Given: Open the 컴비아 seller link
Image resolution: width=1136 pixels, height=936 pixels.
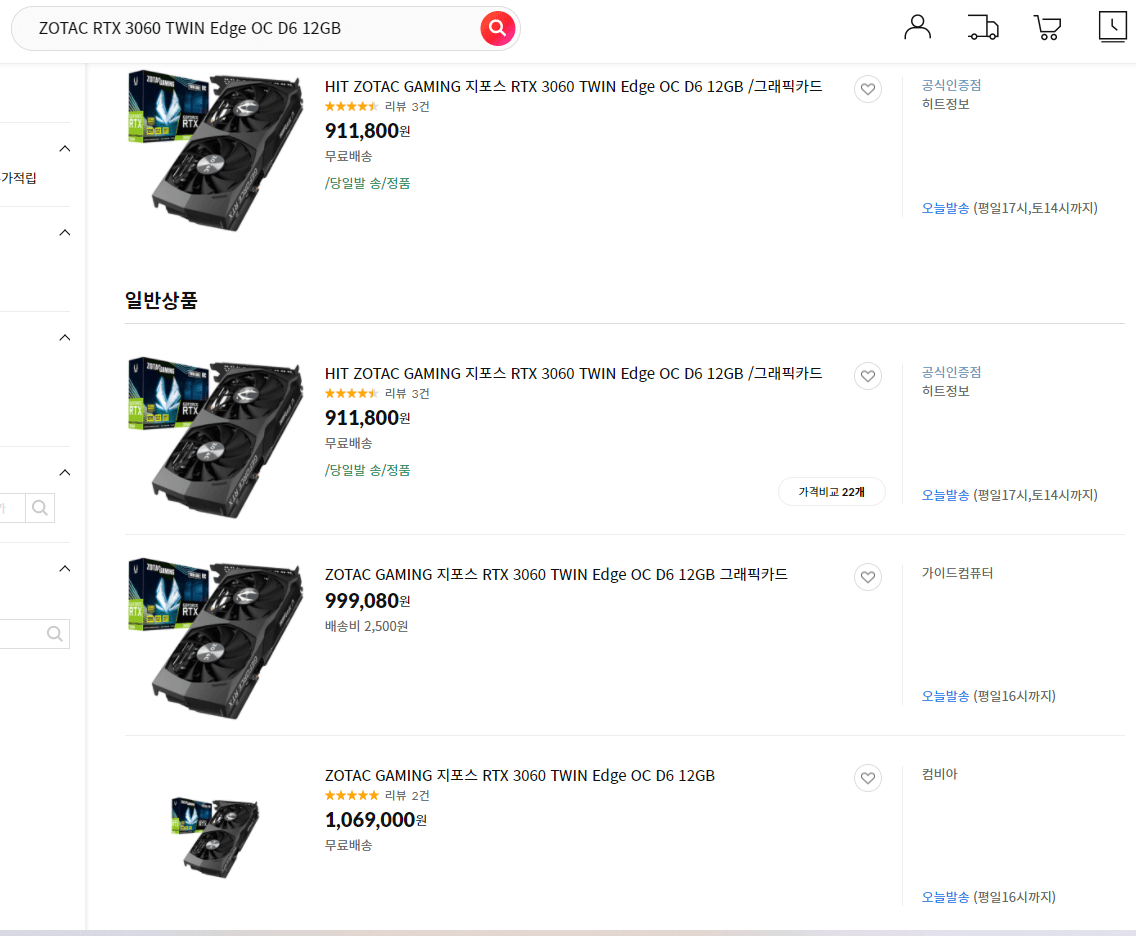Looking at the screenshot, I should click(x=940, y=774).
